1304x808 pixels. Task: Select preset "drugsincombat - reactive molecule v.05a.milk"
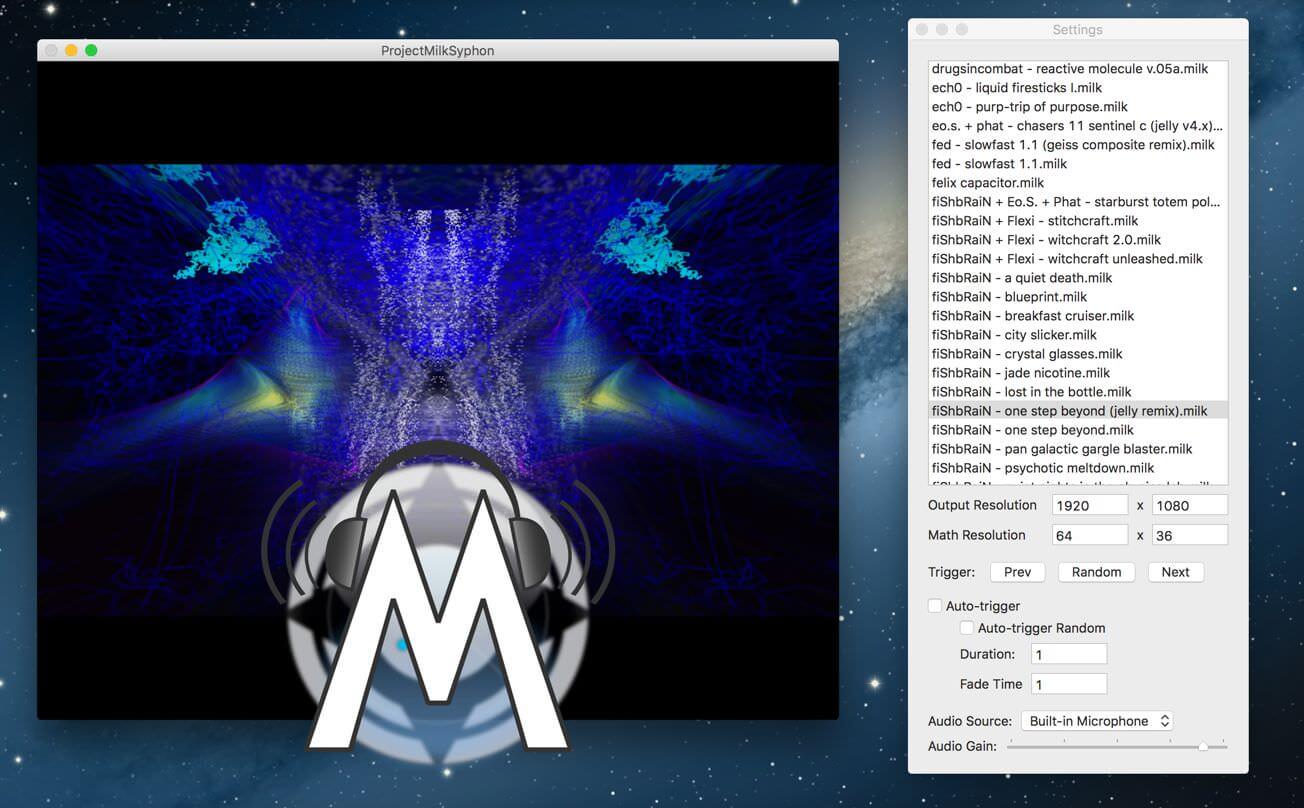[x=1078, y=69]
